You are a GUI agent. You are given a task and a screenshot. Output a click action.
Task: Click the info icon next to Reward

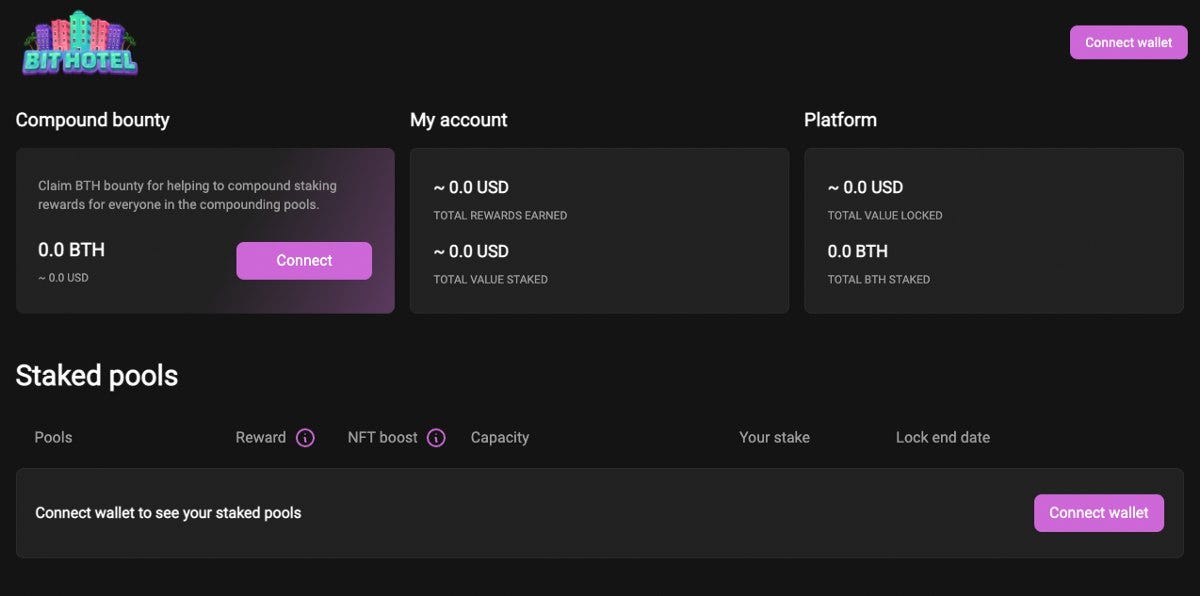(305, 438)
